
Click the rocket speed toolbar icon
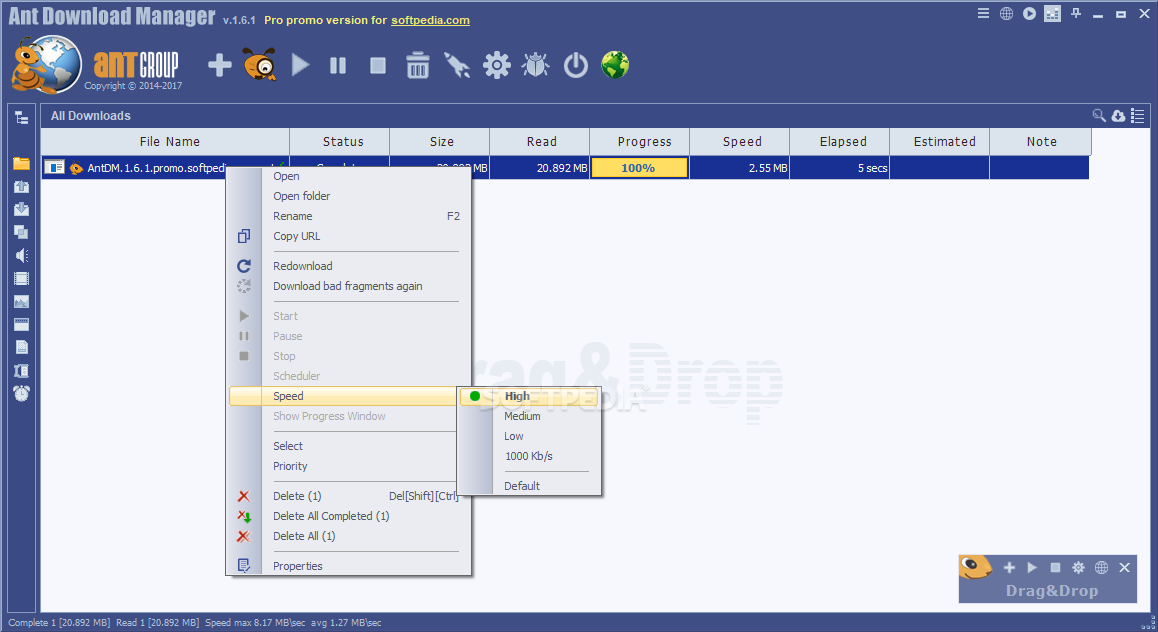[x=457, y=65]
